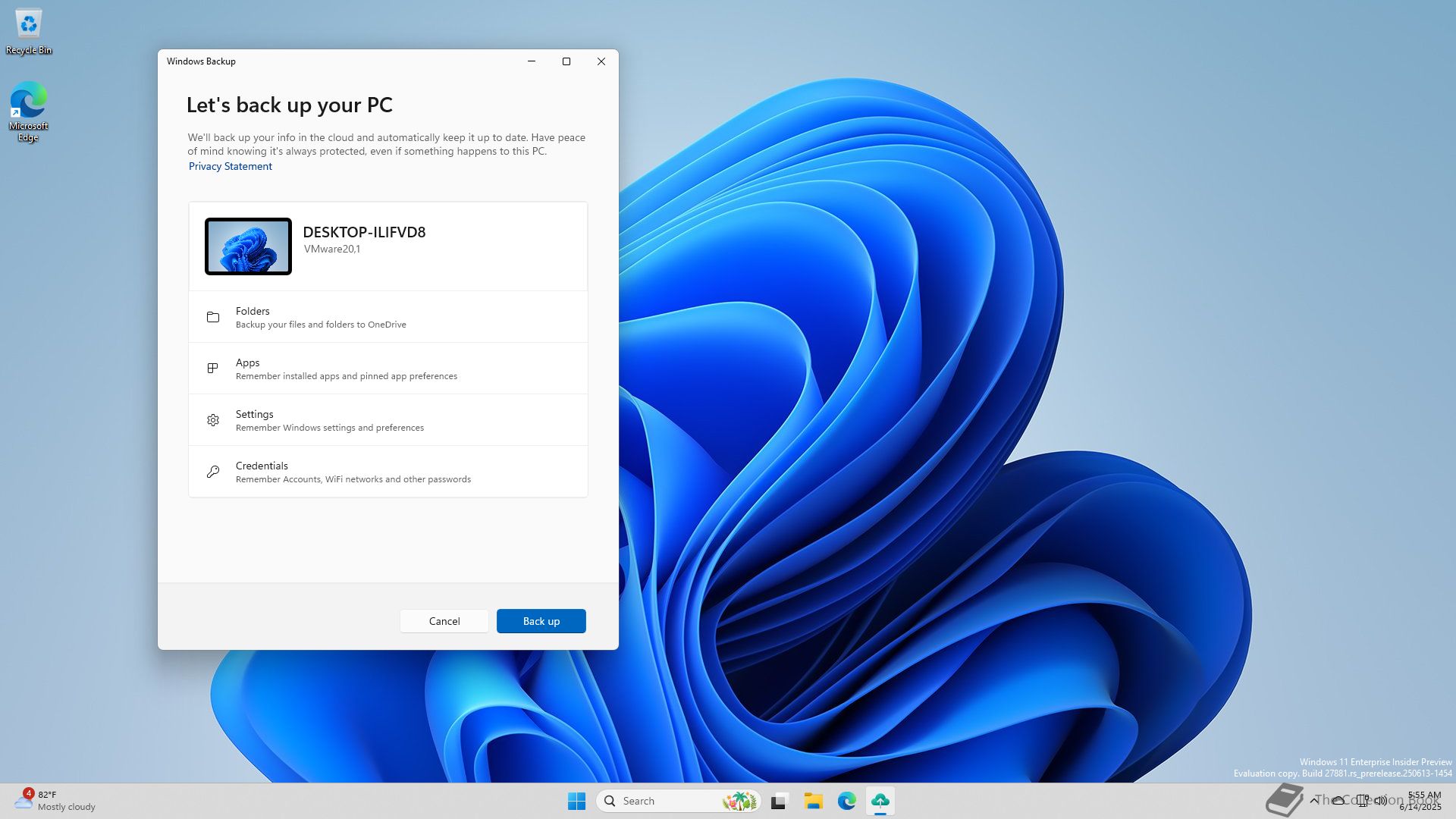Expand the Credentials backup section
Viewport: 1456px width, 819px height.
[388, 472]
